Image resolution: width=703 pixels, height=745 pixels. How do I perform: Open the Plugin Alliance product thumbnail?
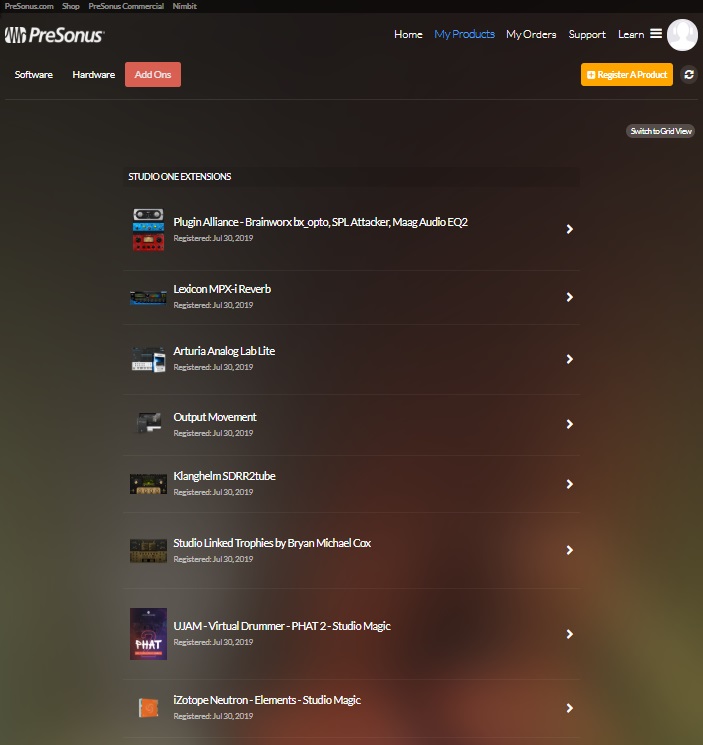pyautogui.click(x=148, y=229)
